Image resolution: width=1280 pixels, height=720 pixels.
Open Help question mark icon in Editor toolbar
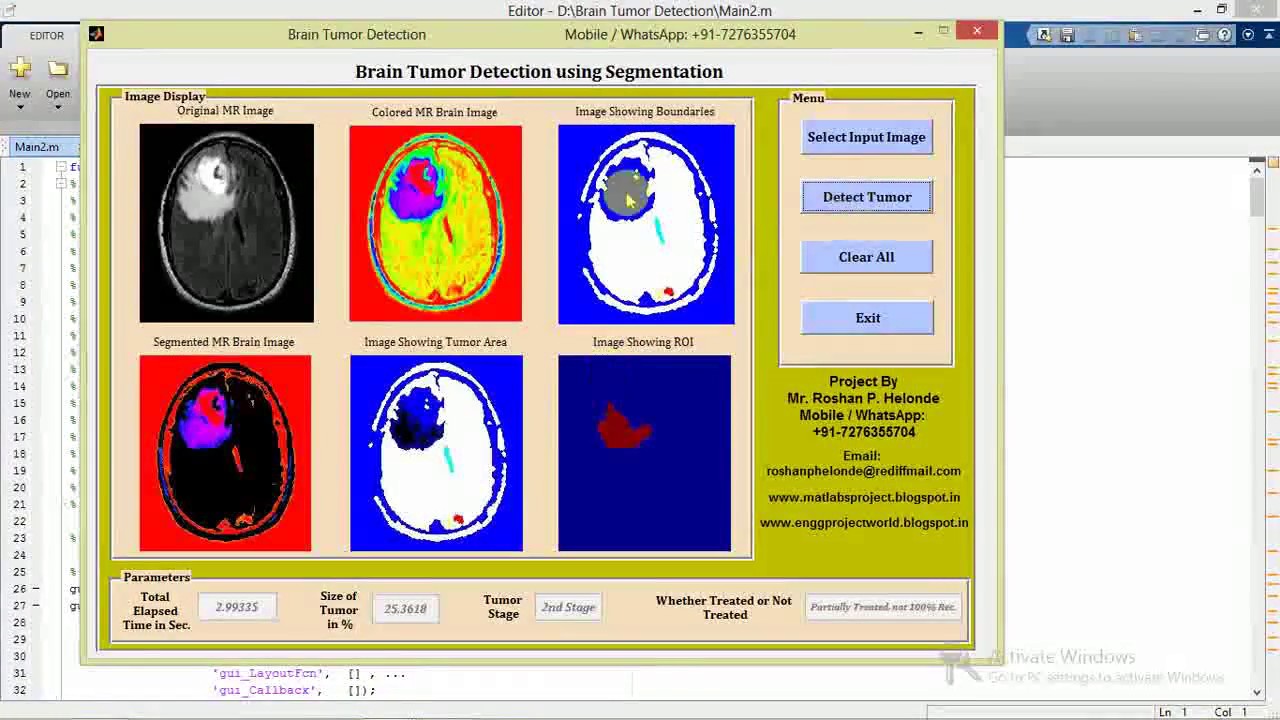point(1226,35)
